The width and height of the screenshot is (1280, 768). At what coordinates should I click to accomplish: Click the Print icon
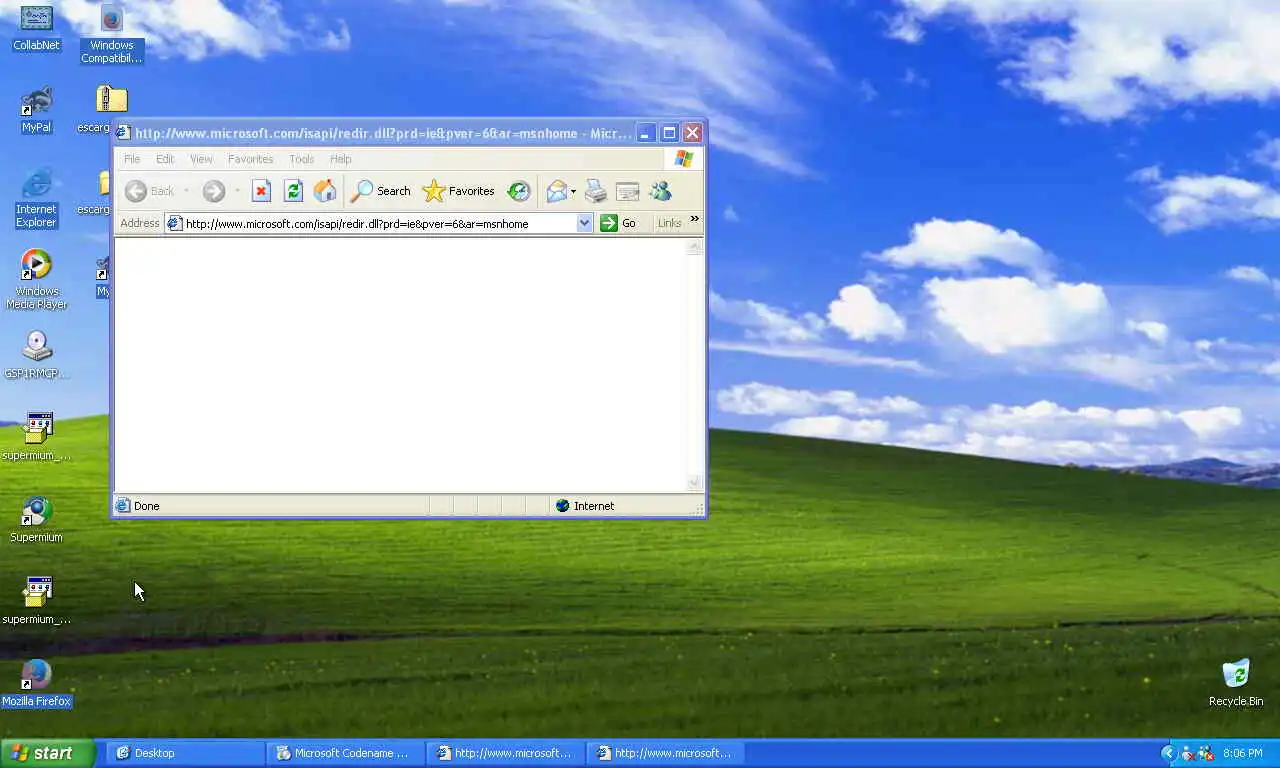point(595,191)
